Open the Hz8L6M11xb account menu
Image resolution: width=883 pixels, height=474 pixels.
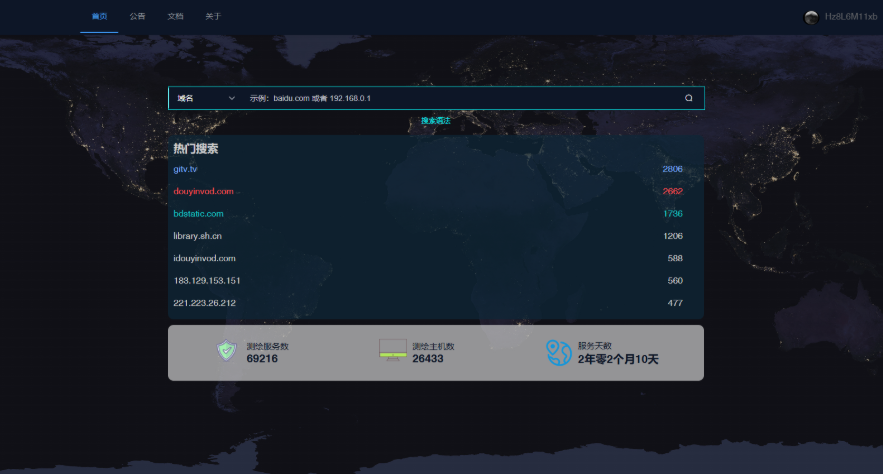pos(850,17)
